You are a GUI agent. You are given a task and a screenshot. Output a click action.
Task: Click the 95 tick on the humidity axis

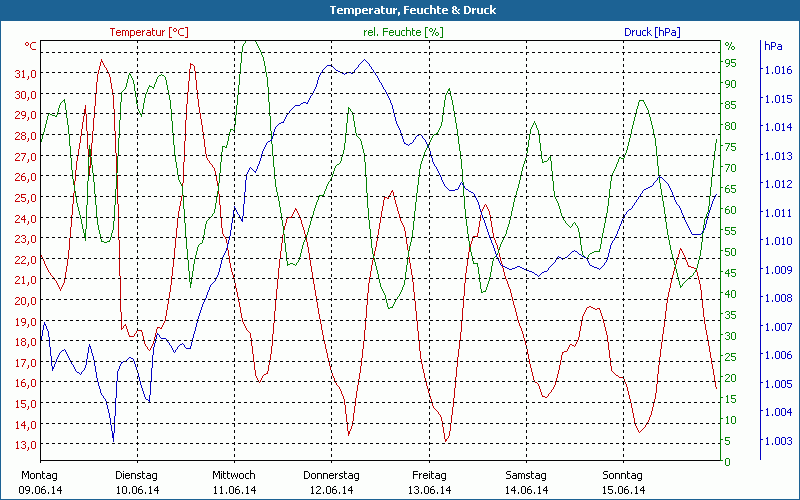tap(730, 63)
